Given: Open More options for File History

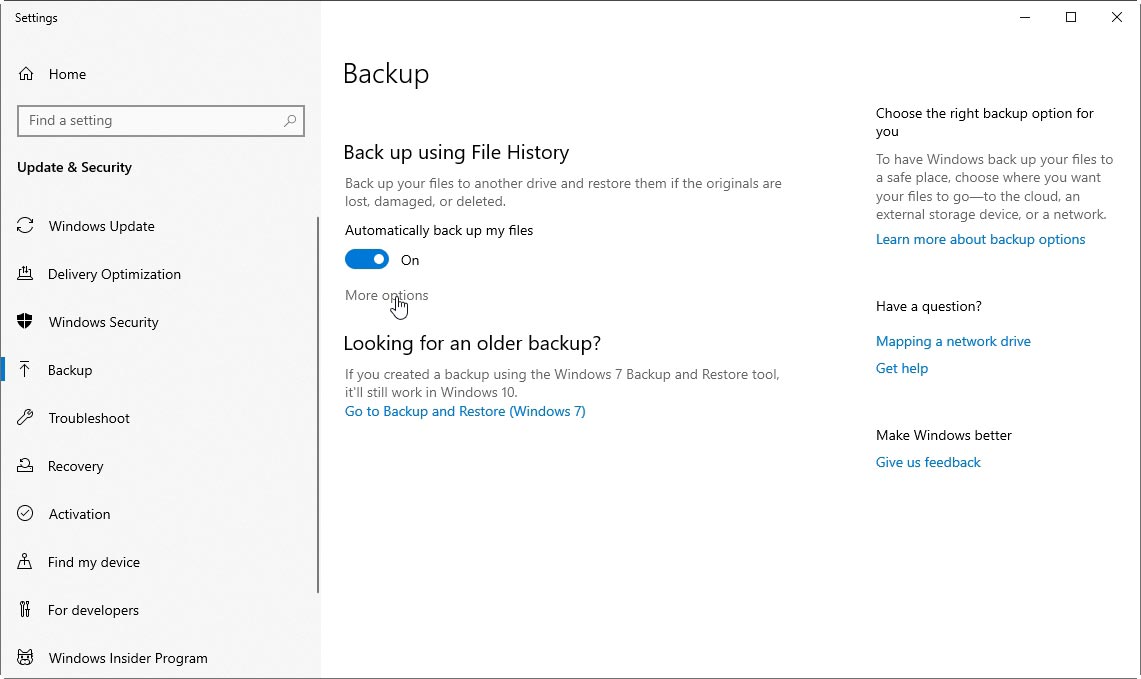Looking at the screenshot, I should pyautogui.click(x=386, y=295).
